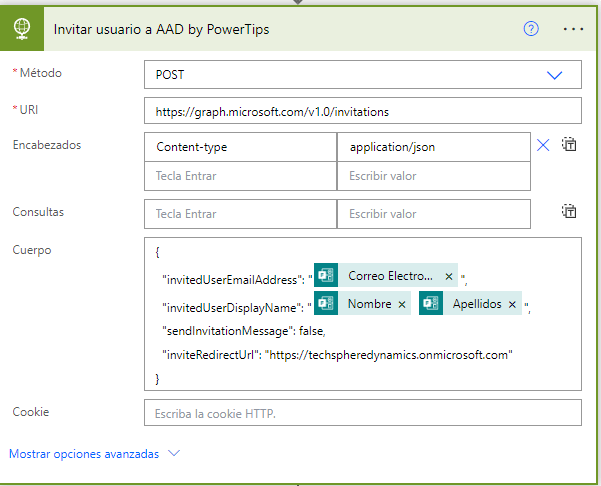Open the three-dots action menu
The image size is (601, 486).
tap(572, 28)
